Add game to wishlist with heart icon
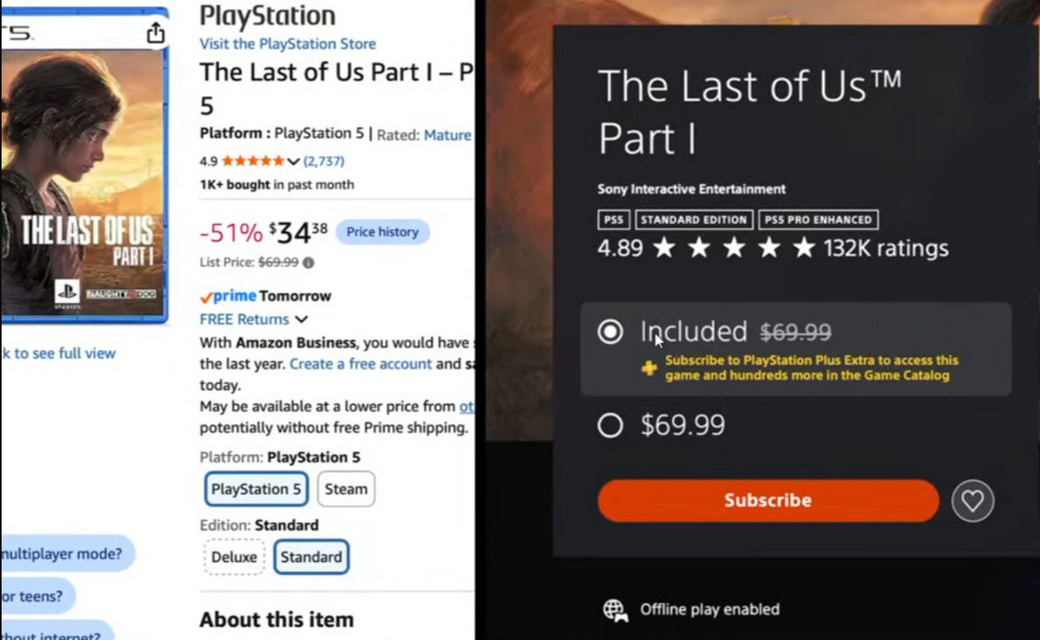The width and height of the screenshot is (1040, 640). pyautogui.click(x=972, y=501)
